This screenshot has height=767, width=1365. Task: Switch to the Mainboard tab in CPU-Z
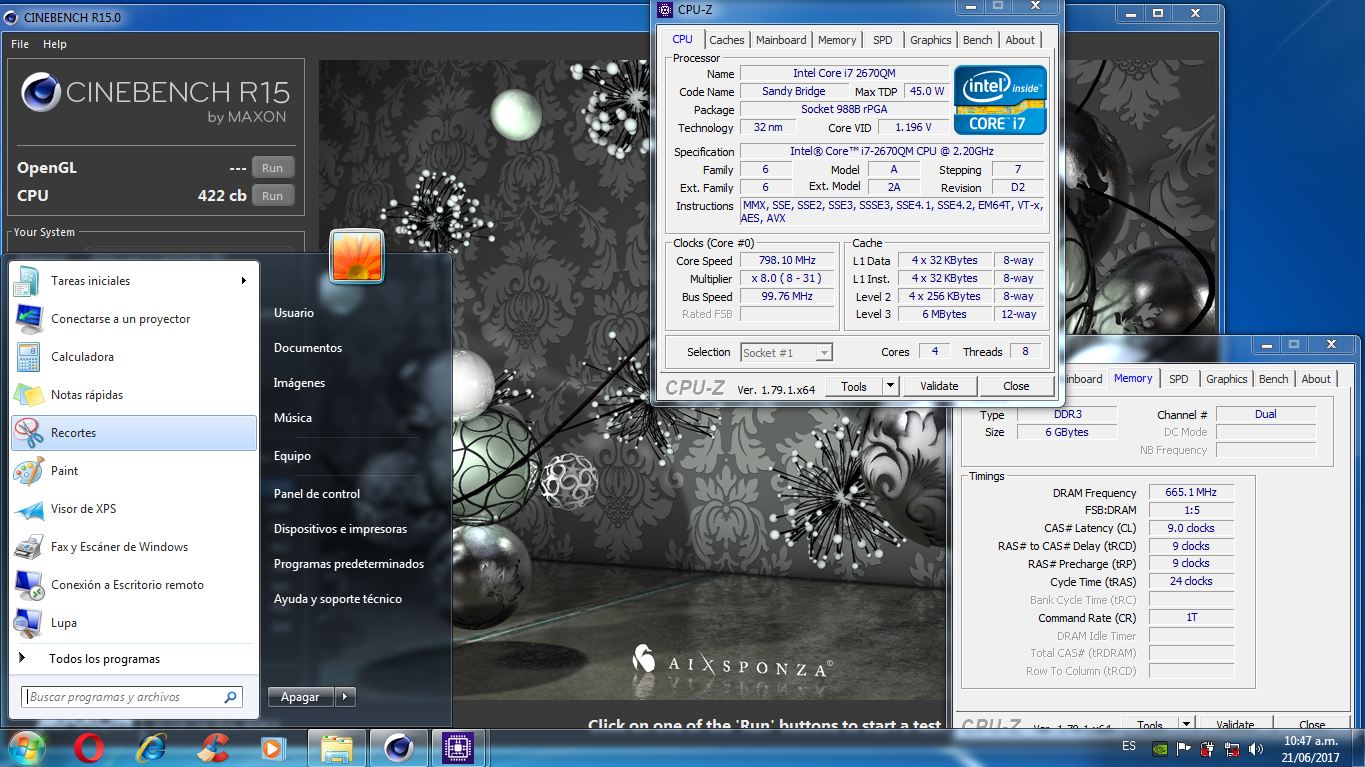(781, 40)
